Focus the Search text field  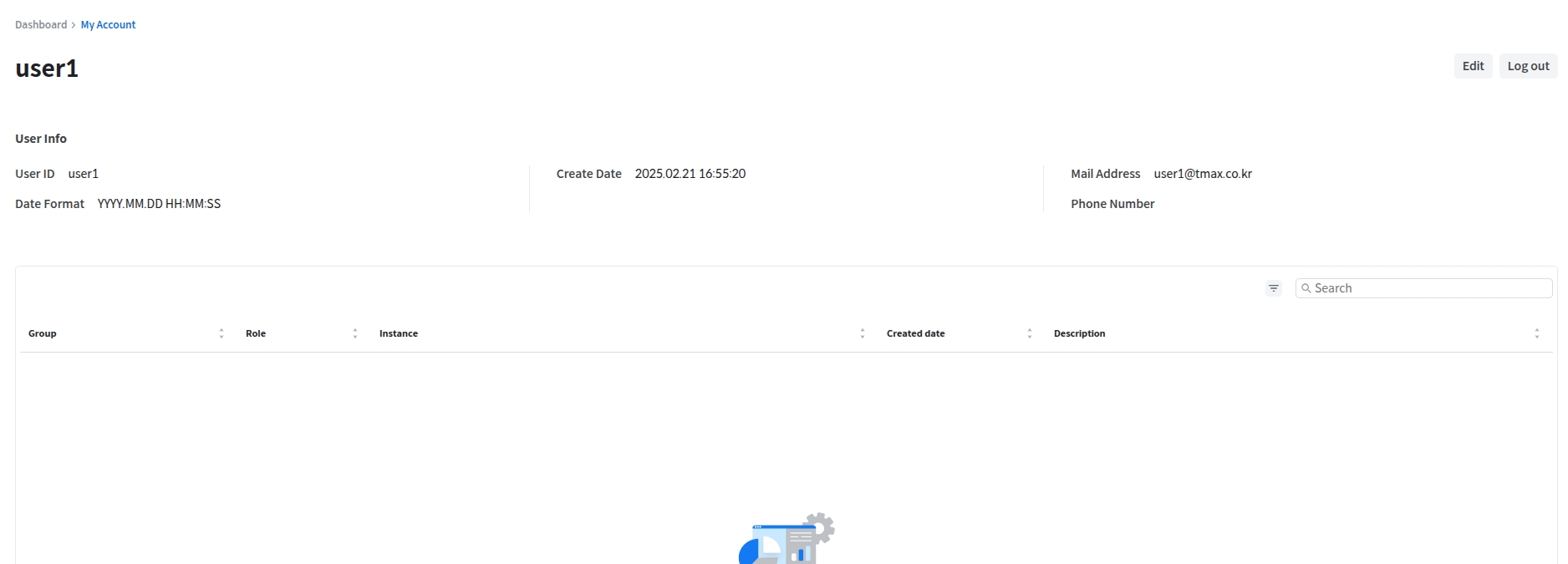pos(1429,288)
